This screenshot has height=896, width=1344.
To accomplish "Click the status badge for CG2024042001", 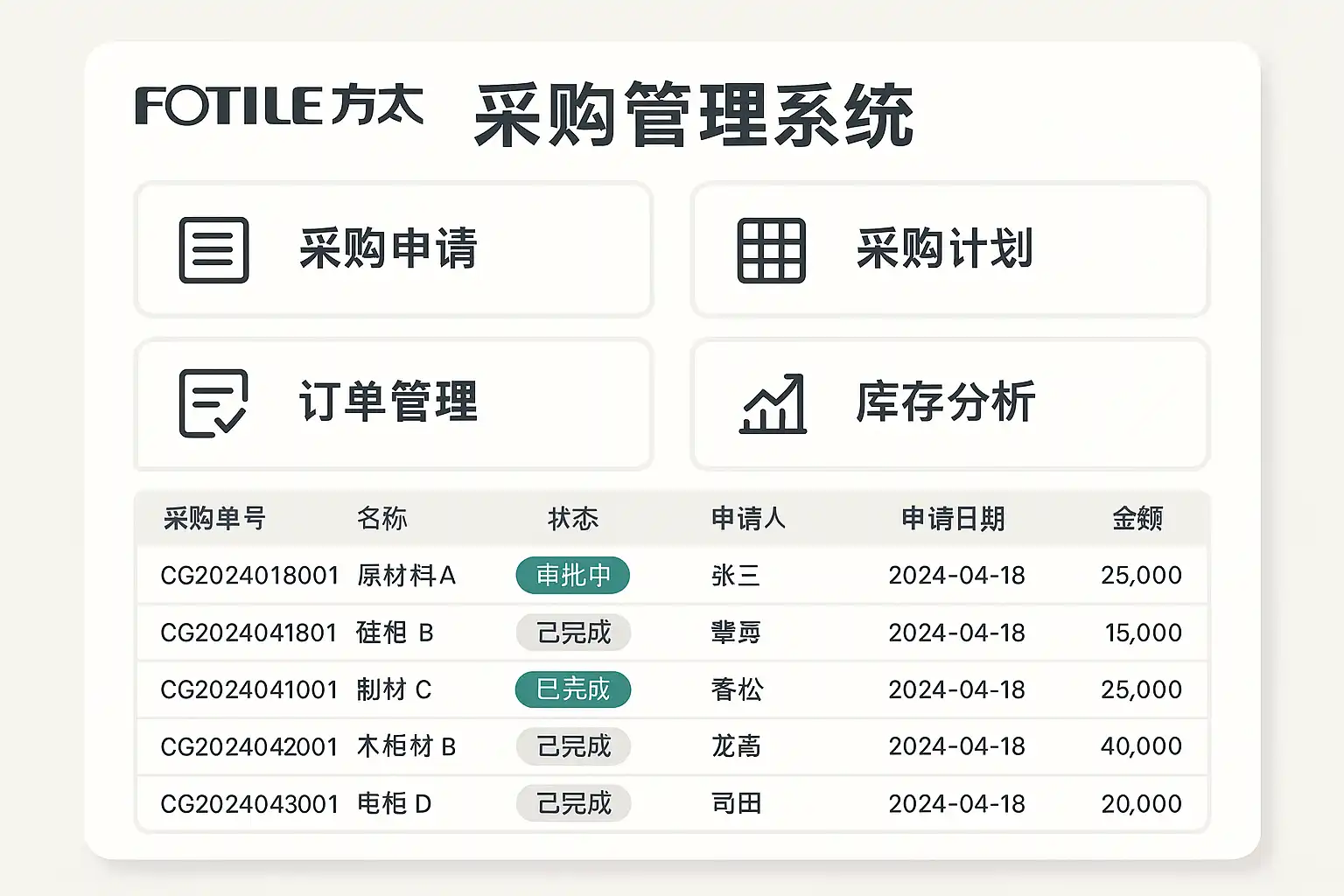I will 573,746.
